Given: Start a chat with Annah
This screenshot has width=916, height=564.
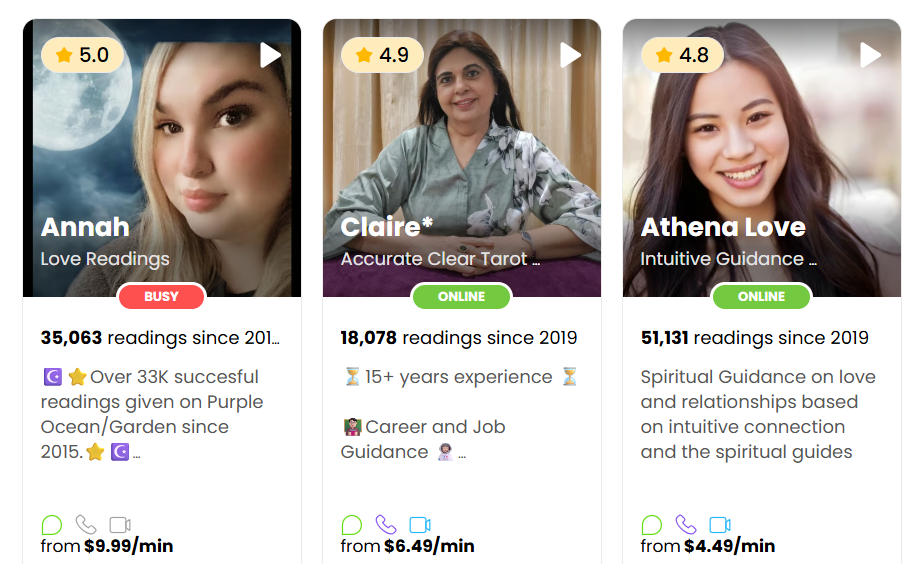Looking at the screenshot, I should coord(52,525).
